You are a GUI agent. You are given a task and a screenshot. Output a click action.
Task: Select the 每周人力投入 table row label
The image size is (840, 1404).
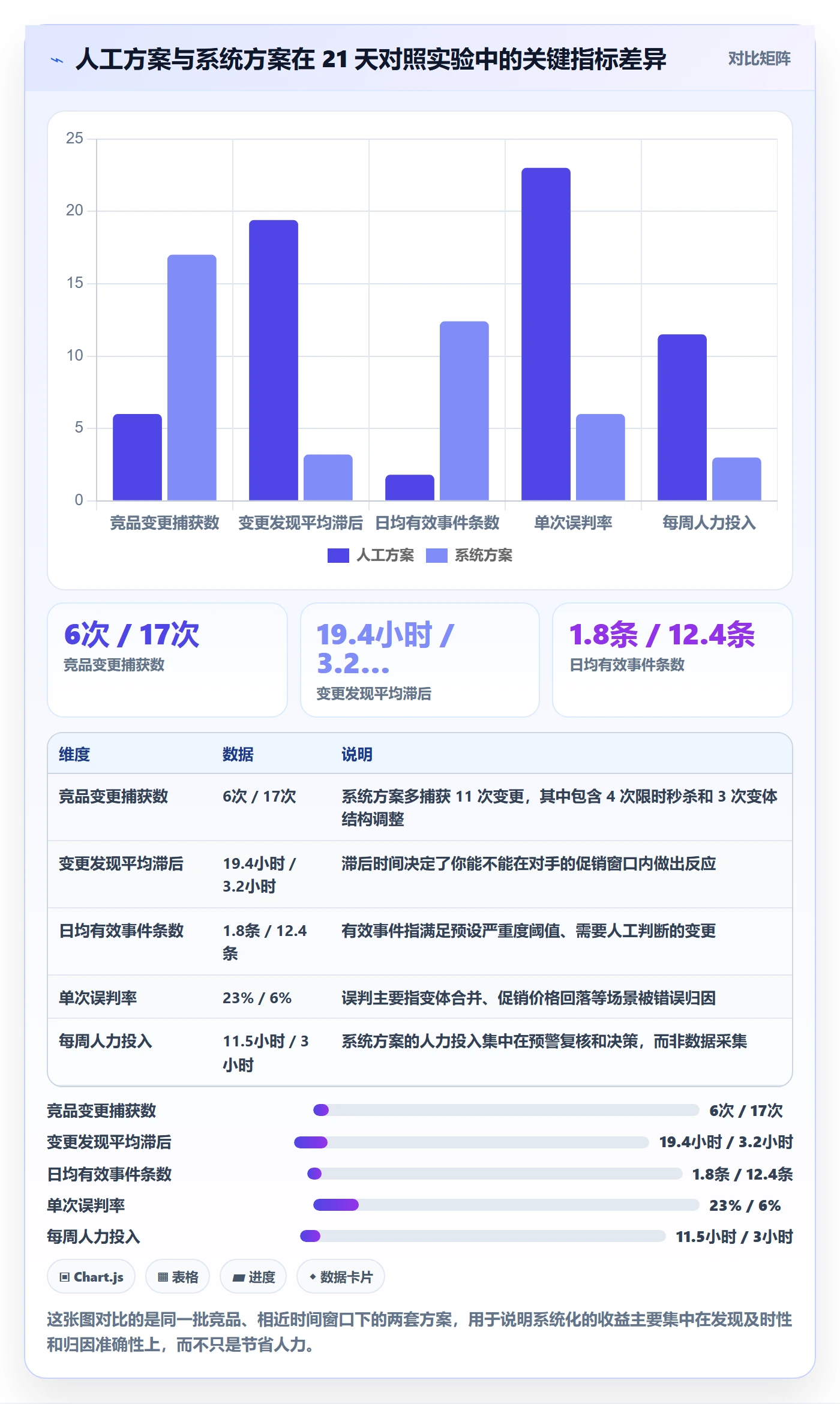106,1041
